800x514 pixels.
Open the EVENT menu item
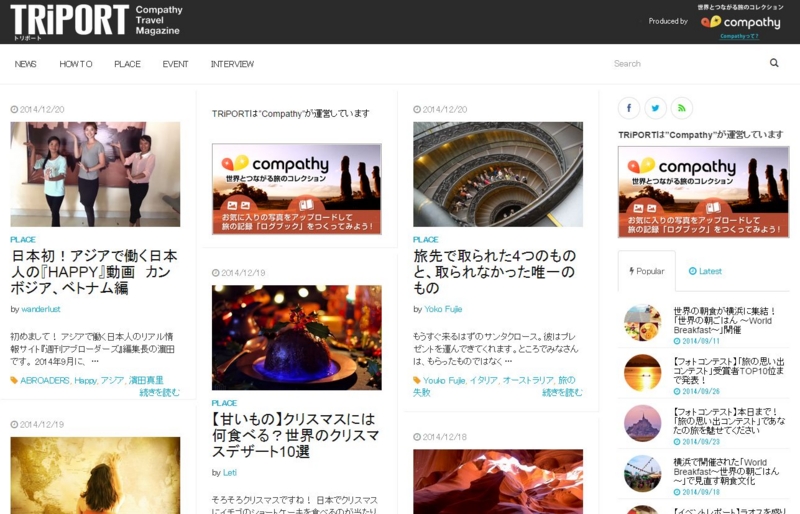176,64
